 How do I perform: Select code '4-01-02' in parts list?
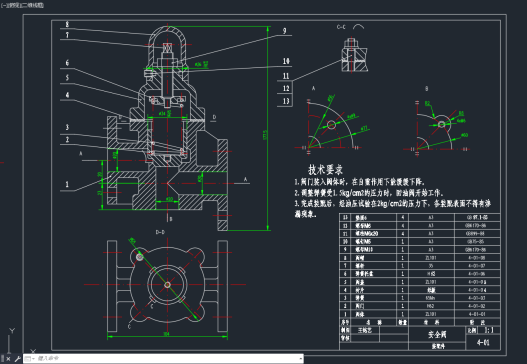click(x=477, y=306)
